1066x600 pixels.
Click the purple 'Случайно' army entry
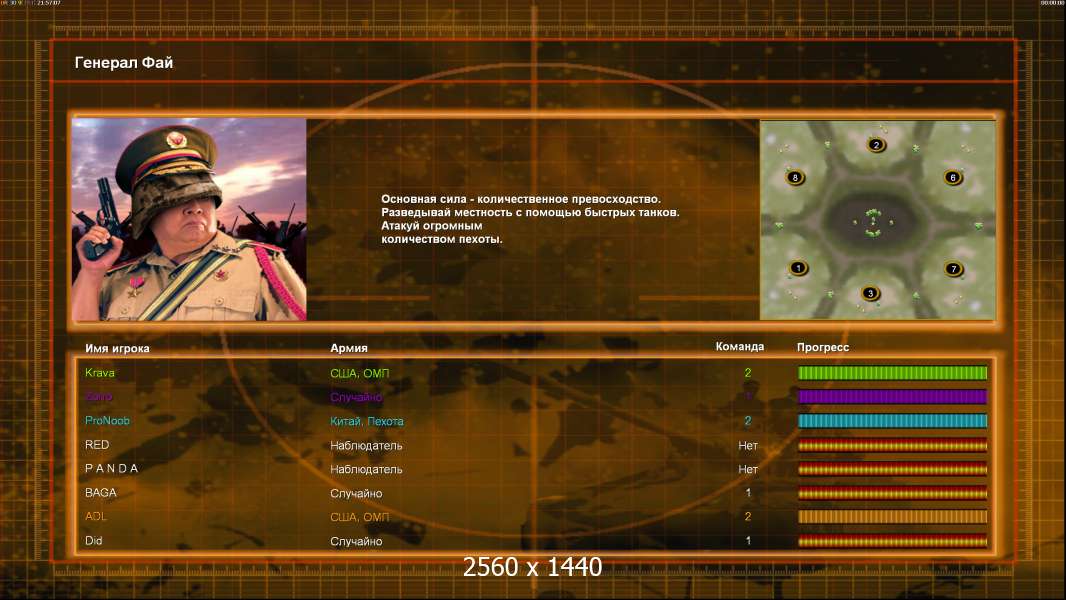356,397
